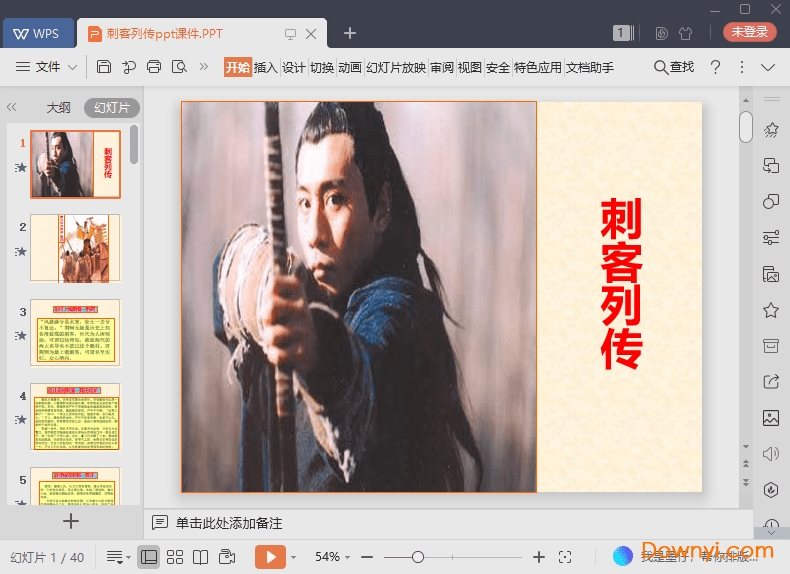Open a new tab with the plus button
Screen dimensions: 790x574
pos(350,33)
